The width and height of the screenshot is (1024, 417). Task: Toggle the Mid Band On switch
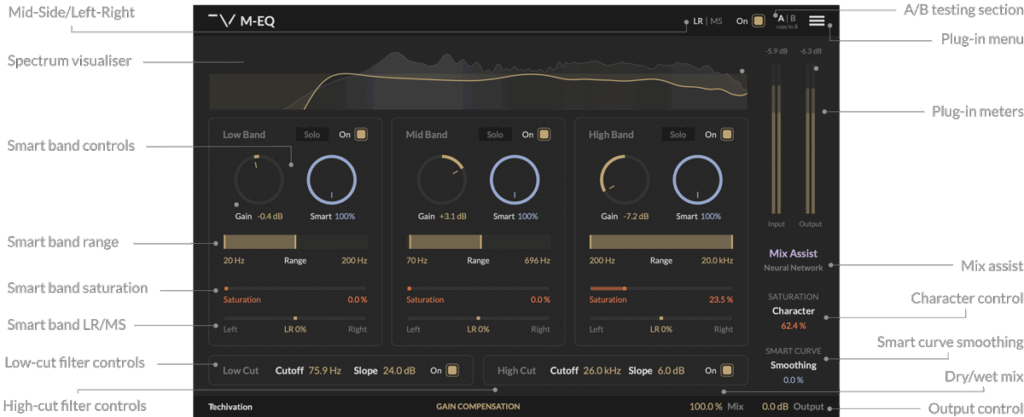tap(544, 134)
